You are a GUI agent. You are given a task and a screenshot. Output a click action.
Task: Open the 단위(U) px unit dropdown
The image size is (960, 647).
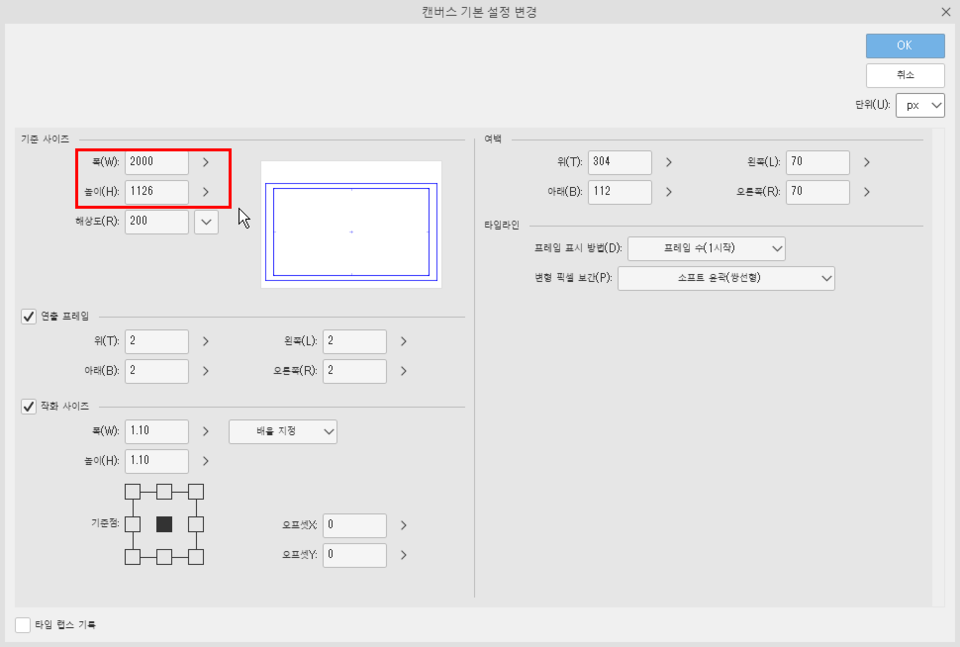[920, 105]
